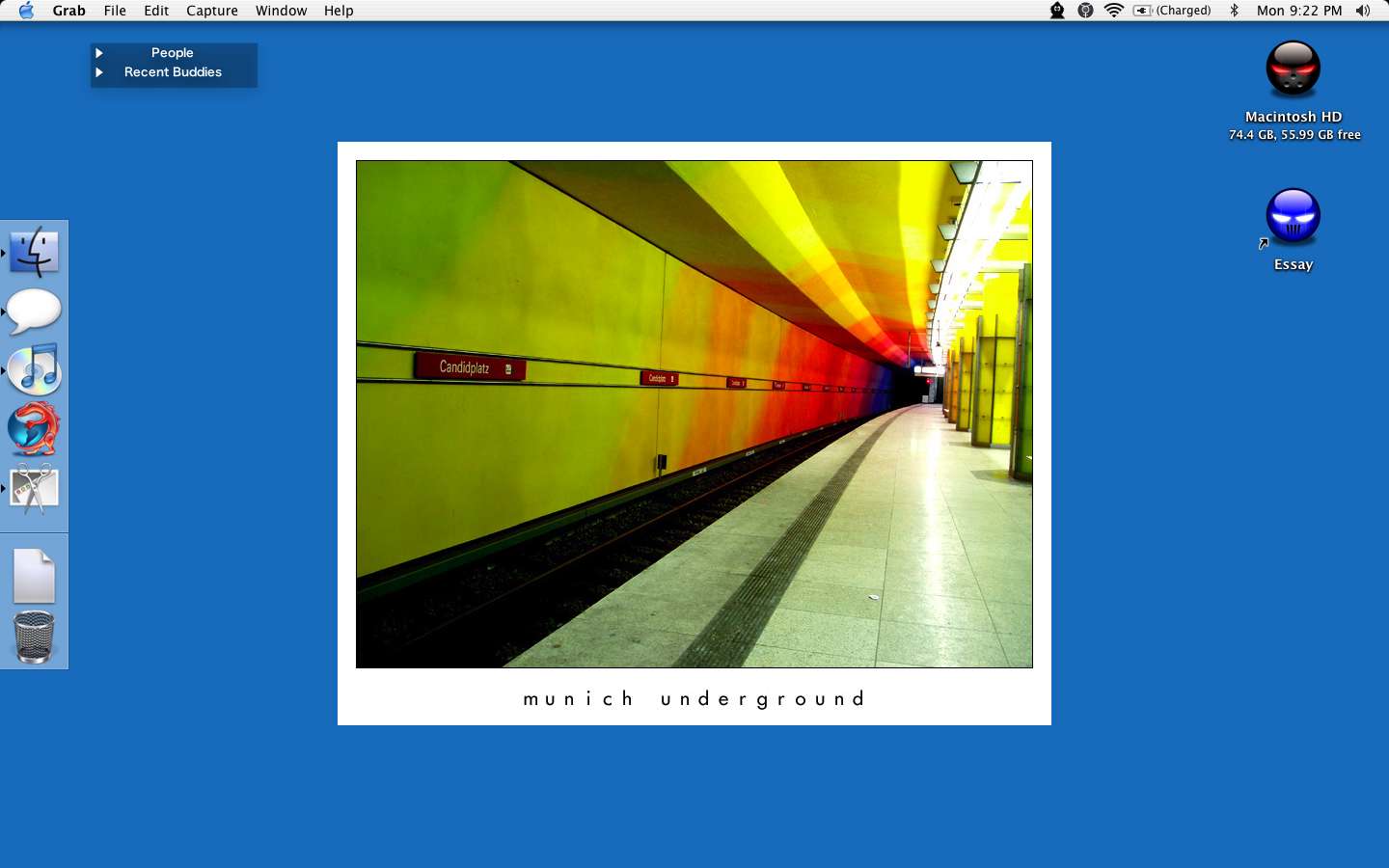Open the Bluetooth menu

coord(1234,11)
